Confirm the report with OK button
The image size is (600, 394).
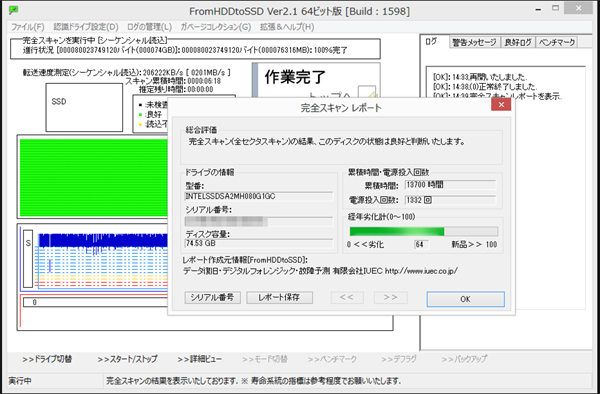coord(466,299)
